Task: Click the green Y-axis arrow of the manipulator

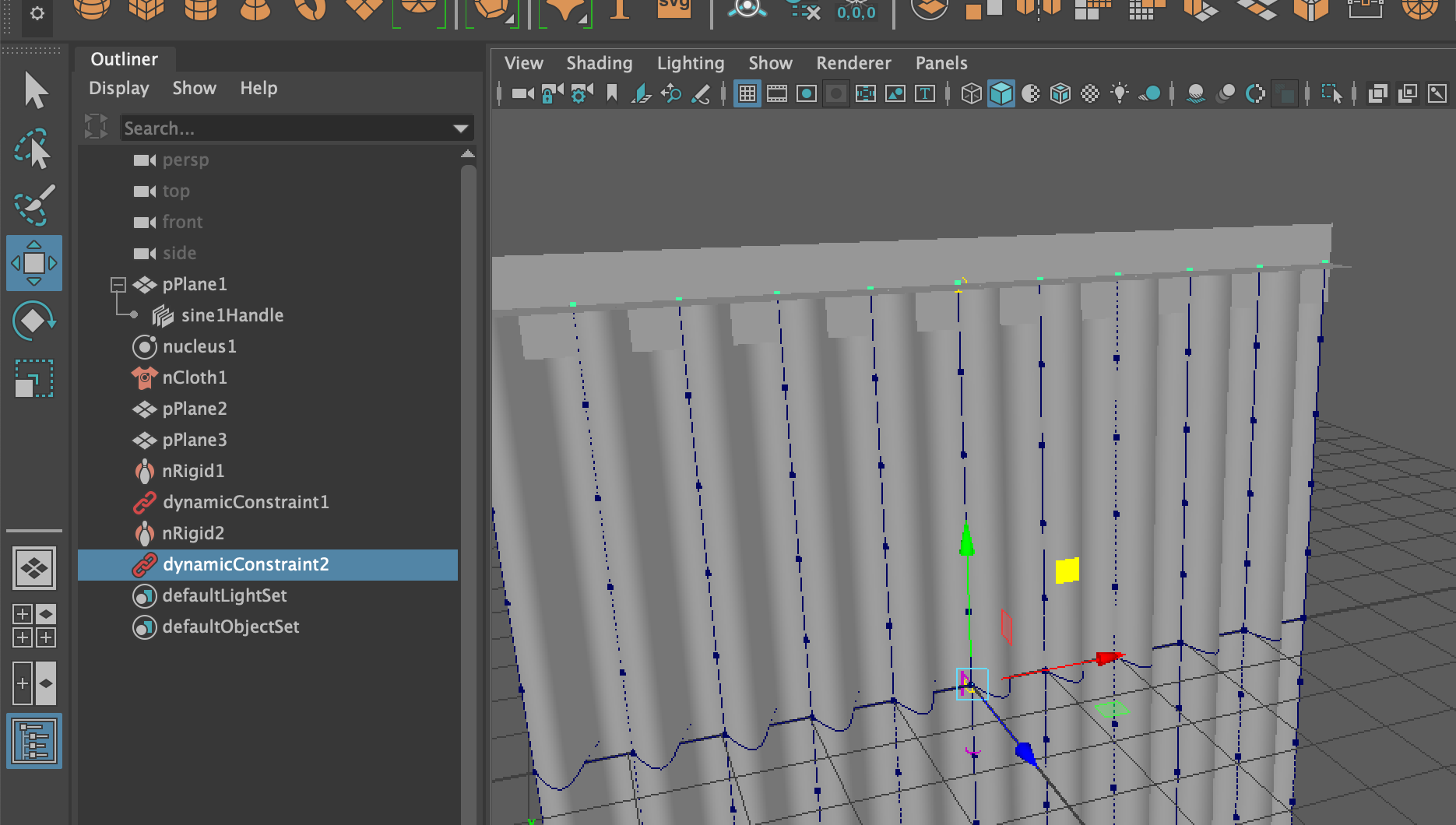Action: (966, 539)
